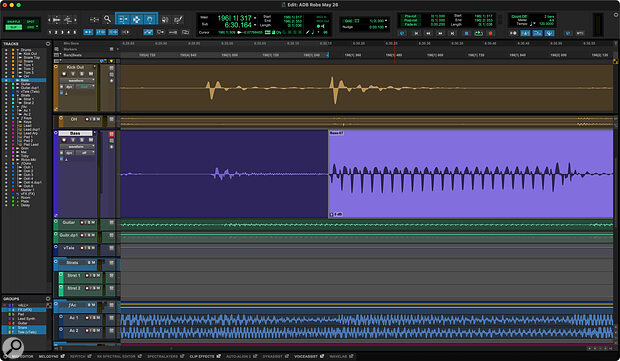Enable Shuffle edit mode
Viewport: 620px width, 361px height.
tap(13, 22)
